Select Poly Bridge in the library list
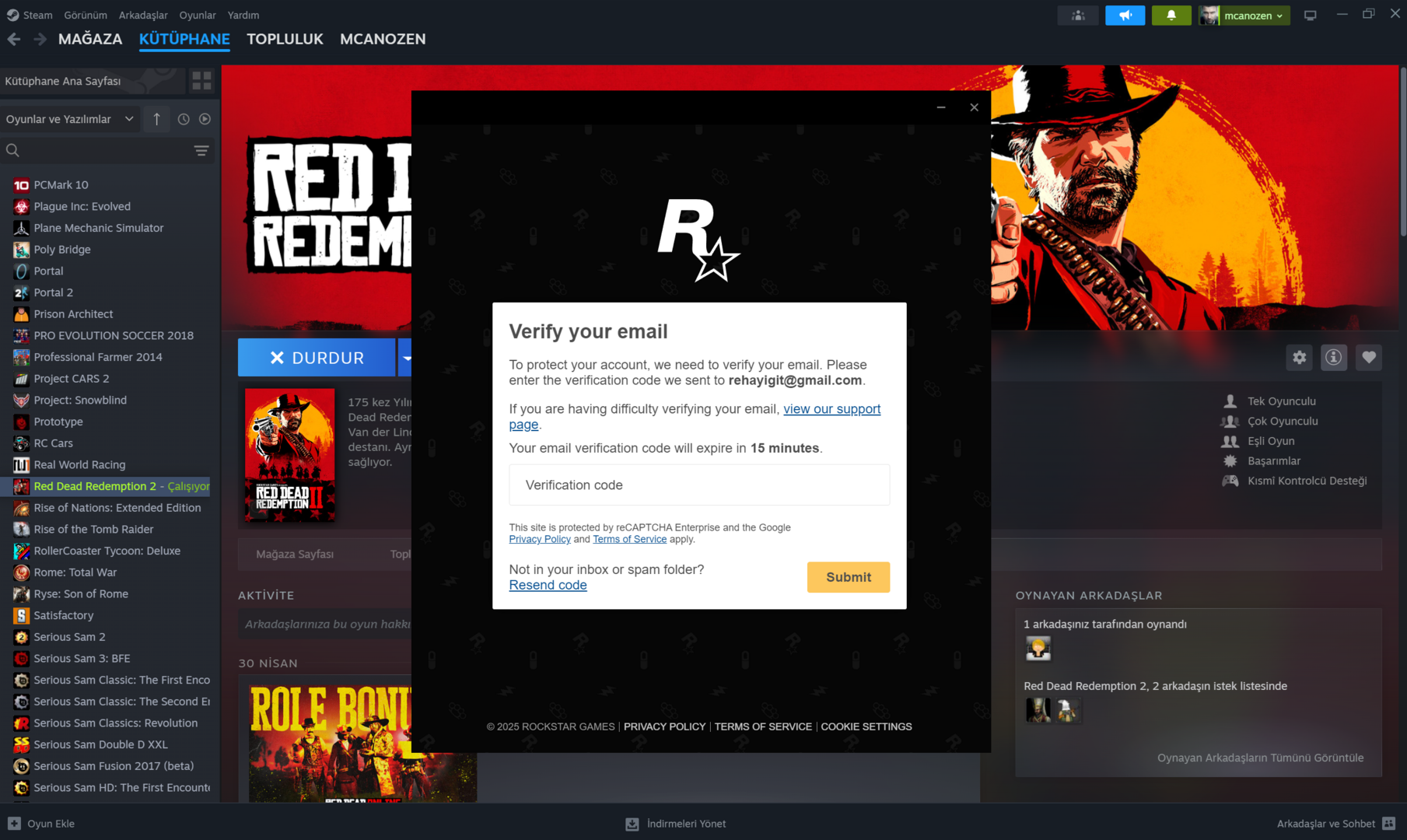This screenshot has width=1407, height=840. click(62, 249)
